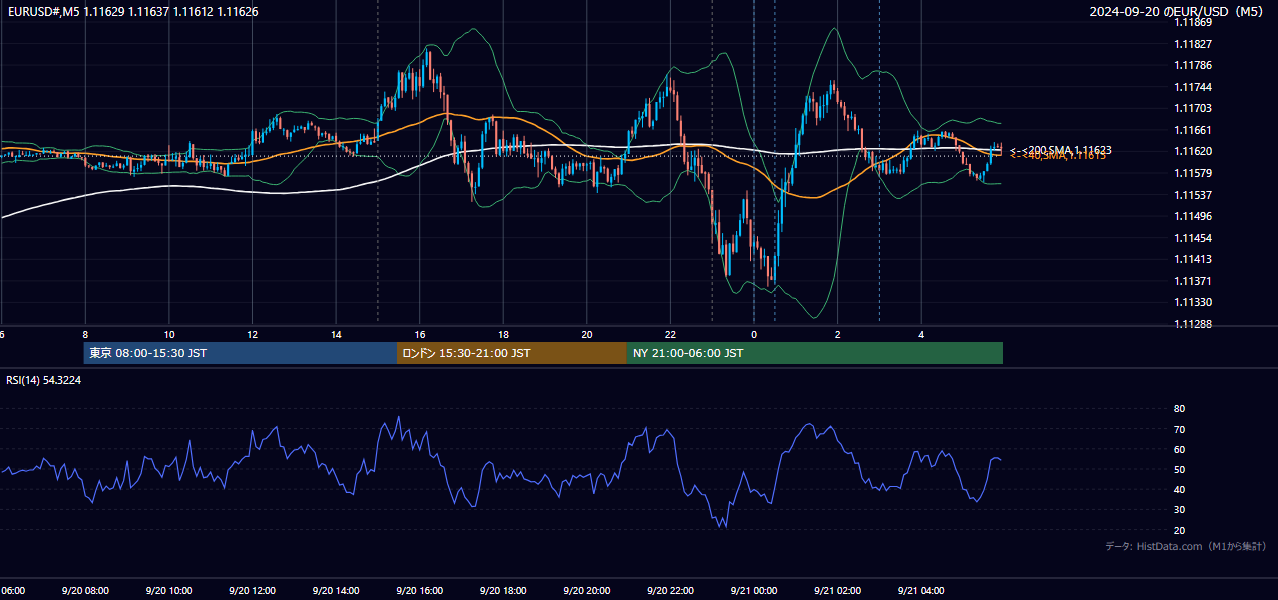Click midnight hour label 0 under price chart
The image size is (1278, 600).
point(754,334)
